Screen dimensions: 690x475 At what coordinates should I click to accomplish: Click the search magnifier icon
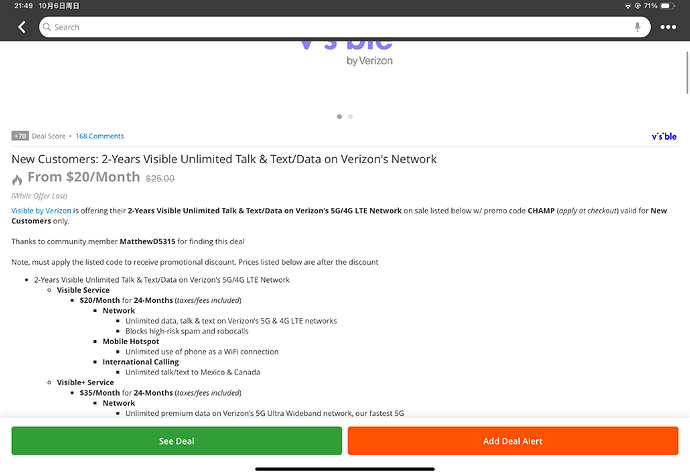[x=47, y=27]
